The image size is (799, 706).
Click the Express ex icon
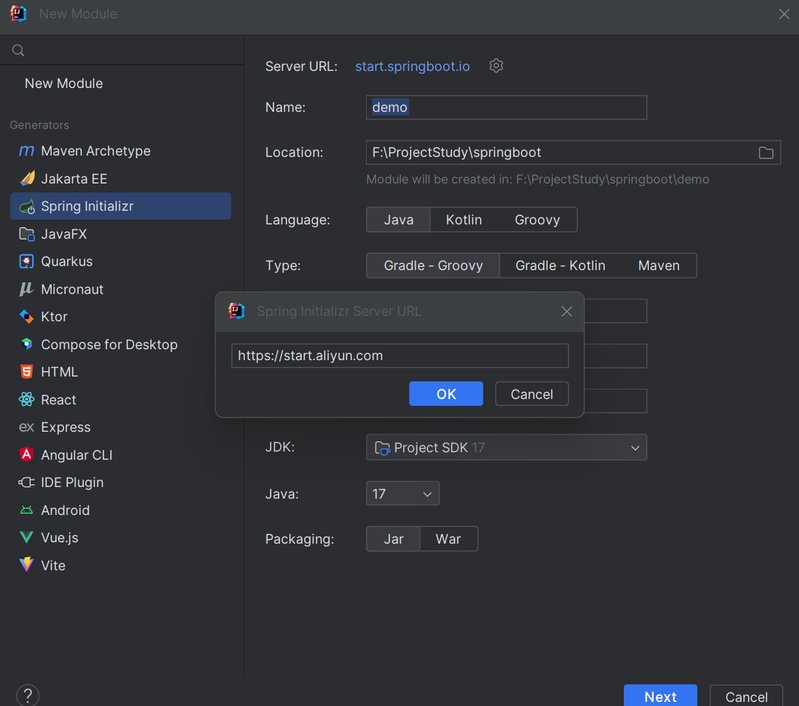pyautogui.click(x=26, y=427)
